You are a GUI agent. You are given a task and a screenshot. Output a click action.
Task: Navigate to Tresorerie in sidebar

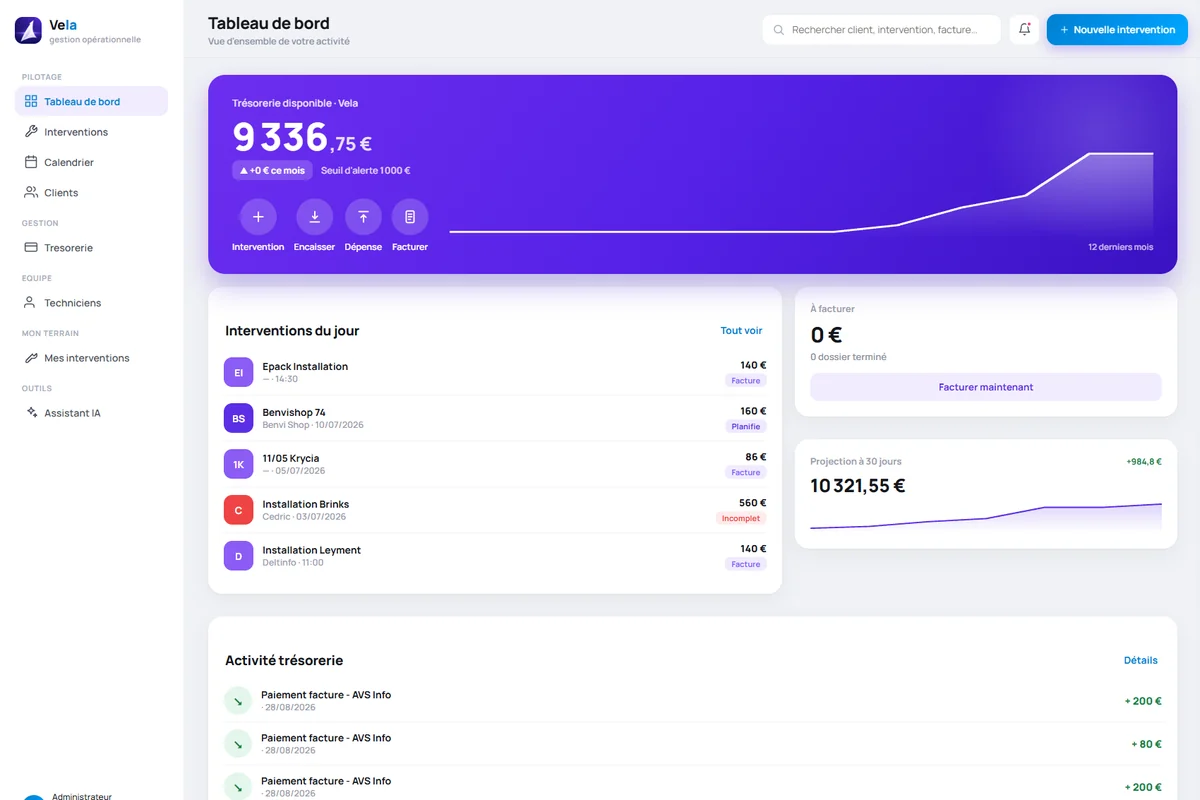(91, 247)
